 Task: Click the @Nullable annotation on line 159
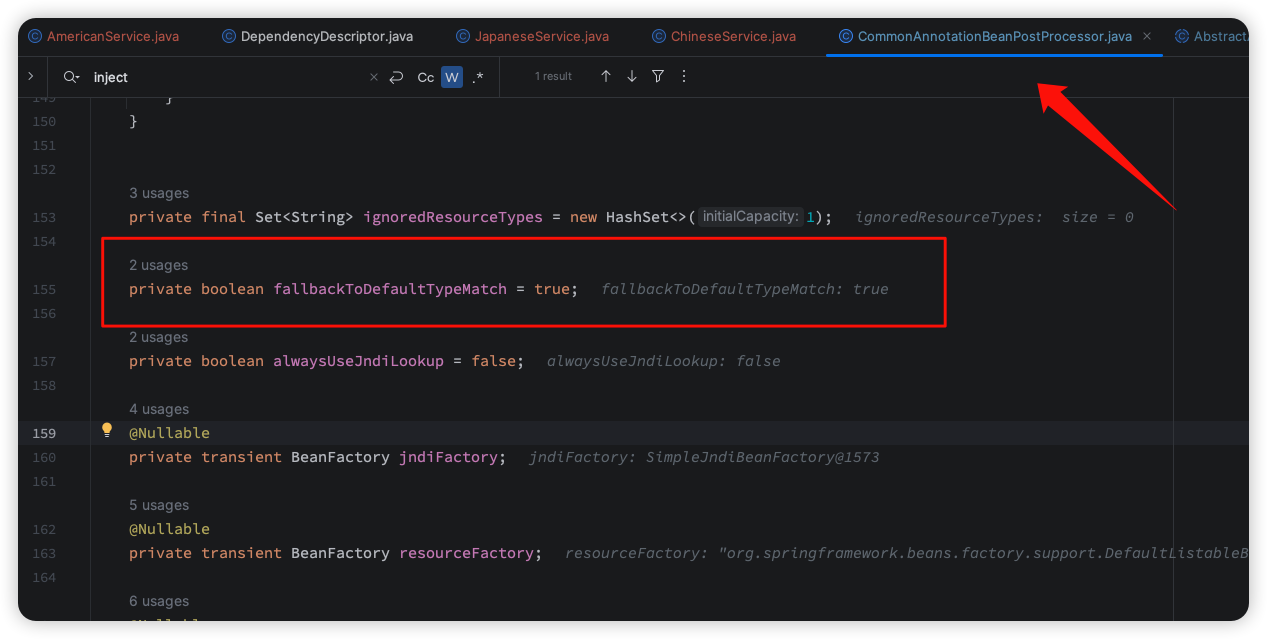coord(169,433)
